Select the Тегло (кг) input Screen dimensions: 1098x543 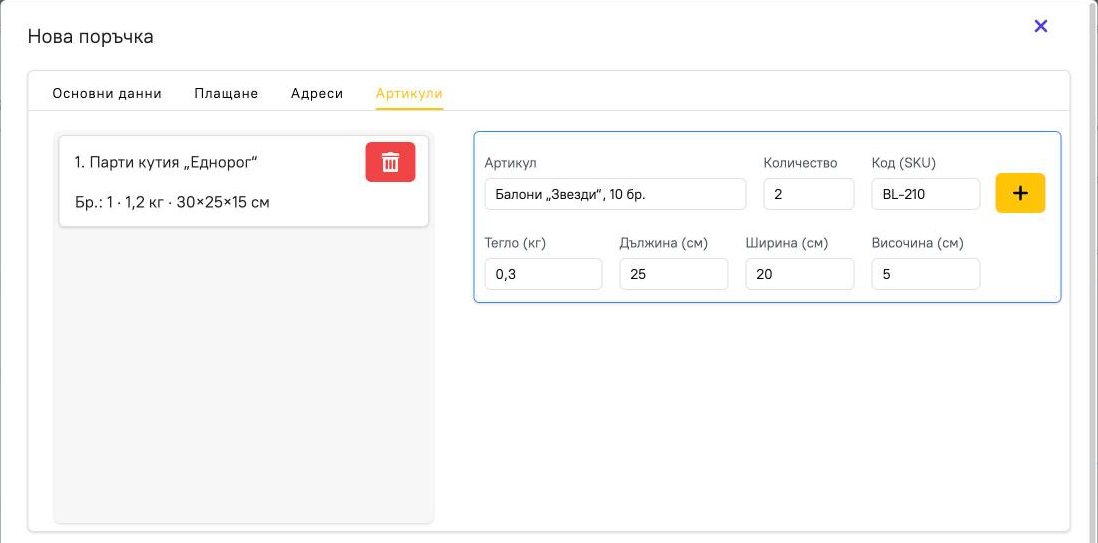[543, 274]
